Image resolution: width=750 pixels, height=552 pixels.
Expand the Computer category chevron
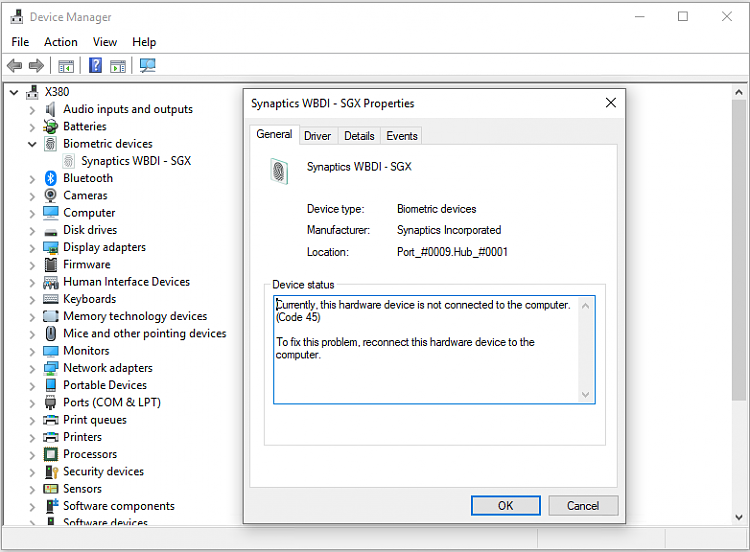click(x=32, y=213)
